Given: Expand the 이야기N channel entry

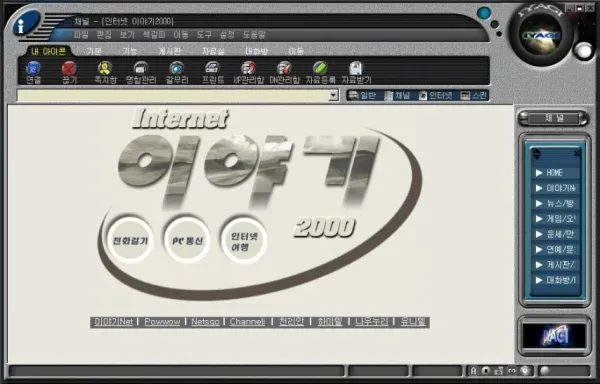Looking at the screenshot, I should 556,188.
